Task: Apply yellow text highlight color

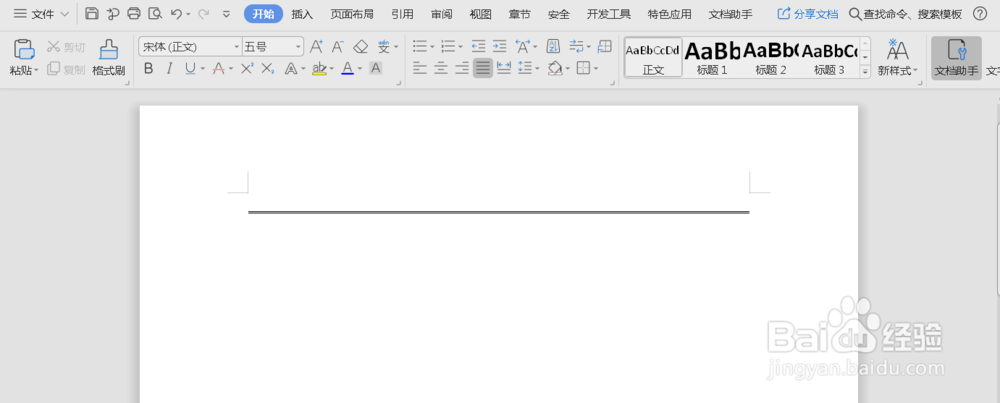Action: point(320,68)
